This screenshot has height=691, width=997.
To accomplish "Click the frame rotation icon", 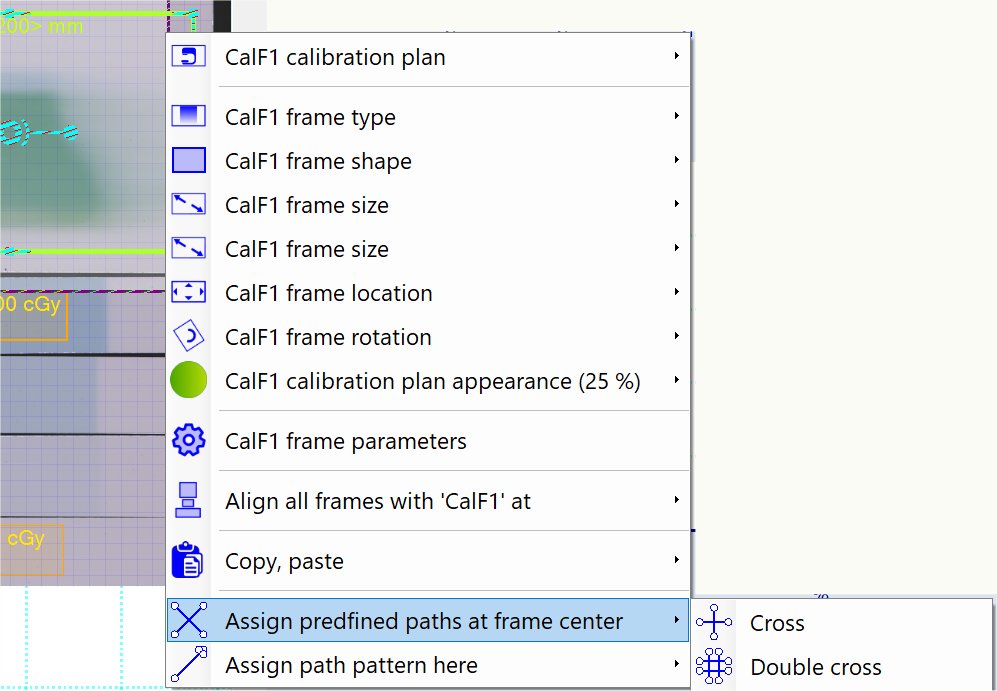I will (188, 337).
